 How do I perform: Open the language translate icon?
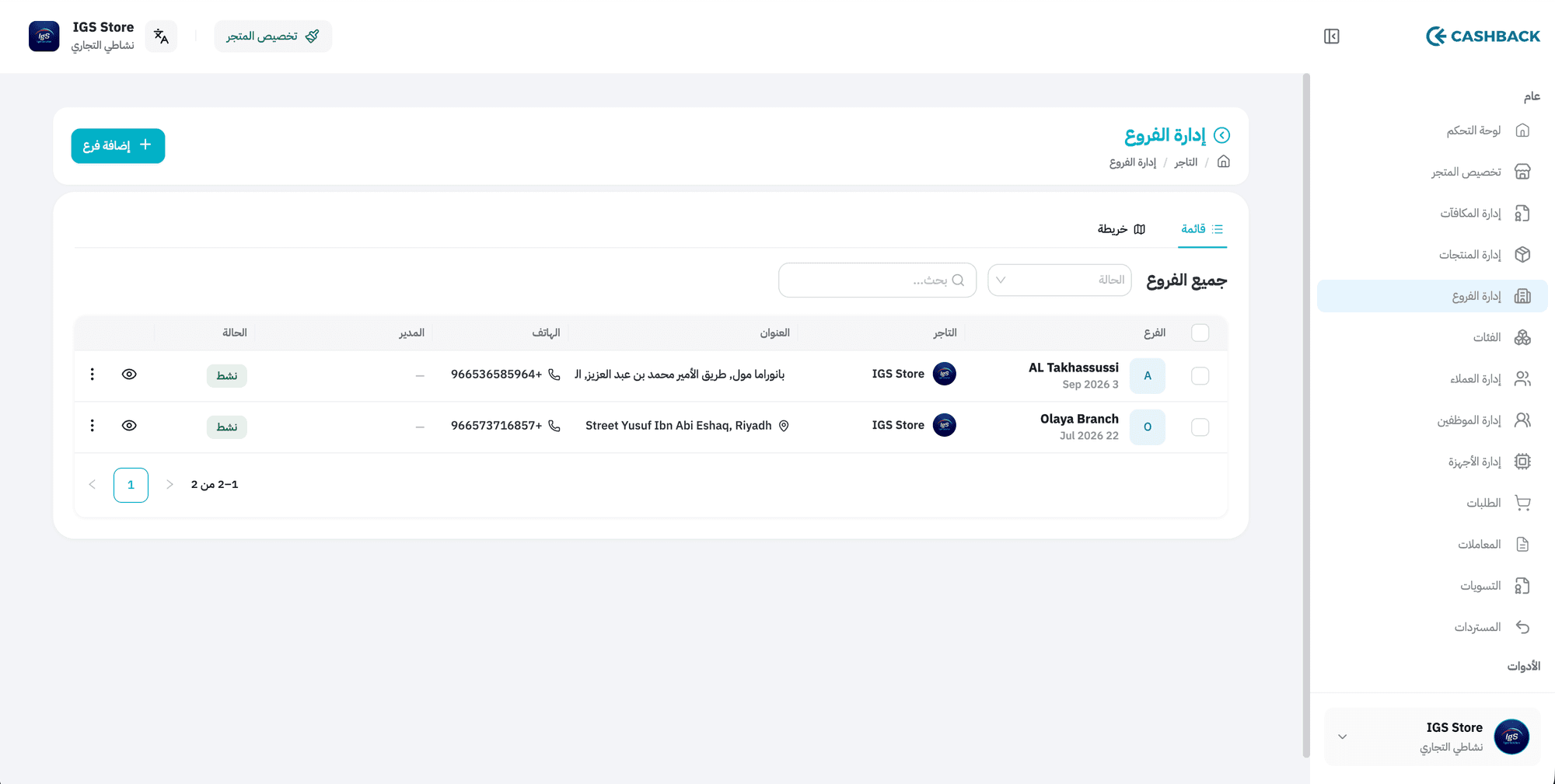(x=161, y=37)
